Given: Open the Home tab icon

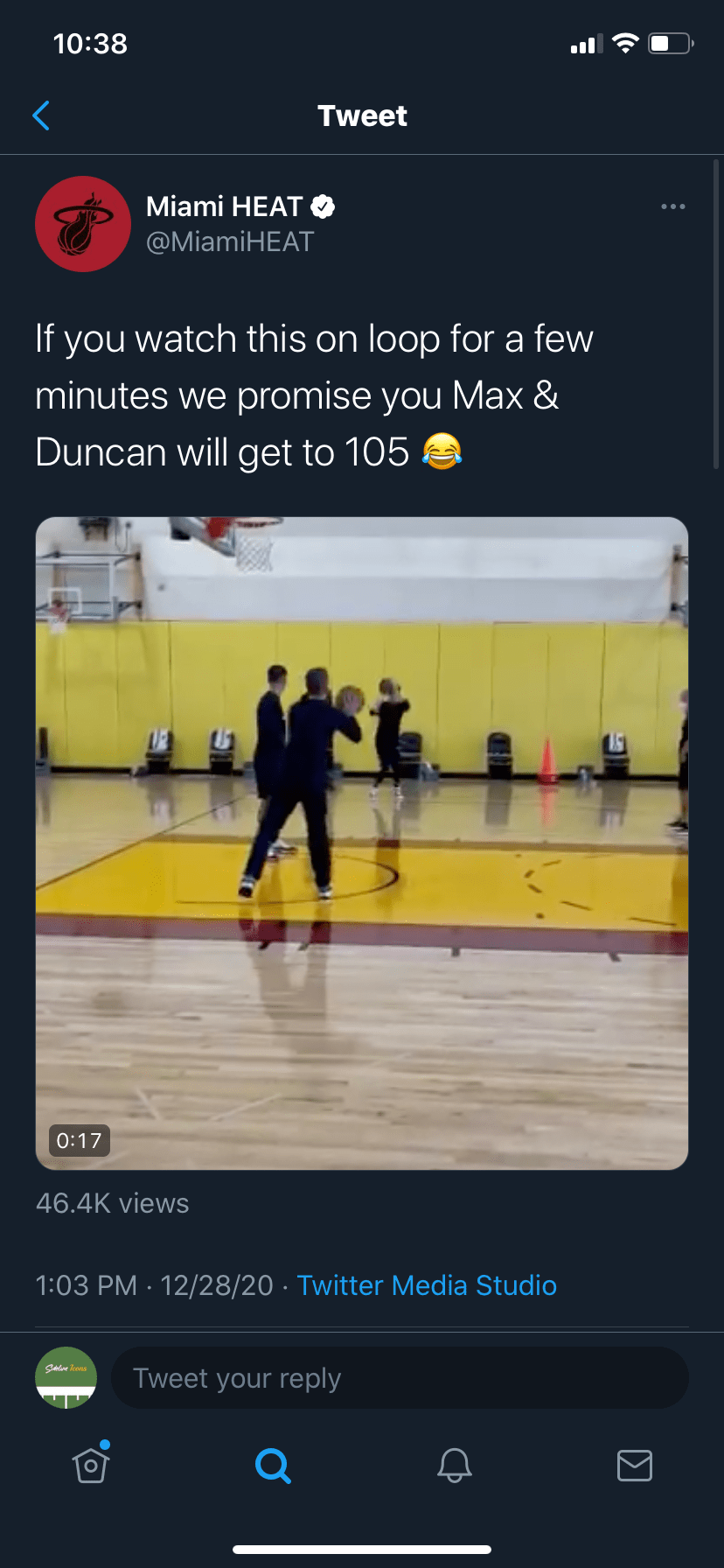Looking at the screenshot, I should pos(91,1464).
